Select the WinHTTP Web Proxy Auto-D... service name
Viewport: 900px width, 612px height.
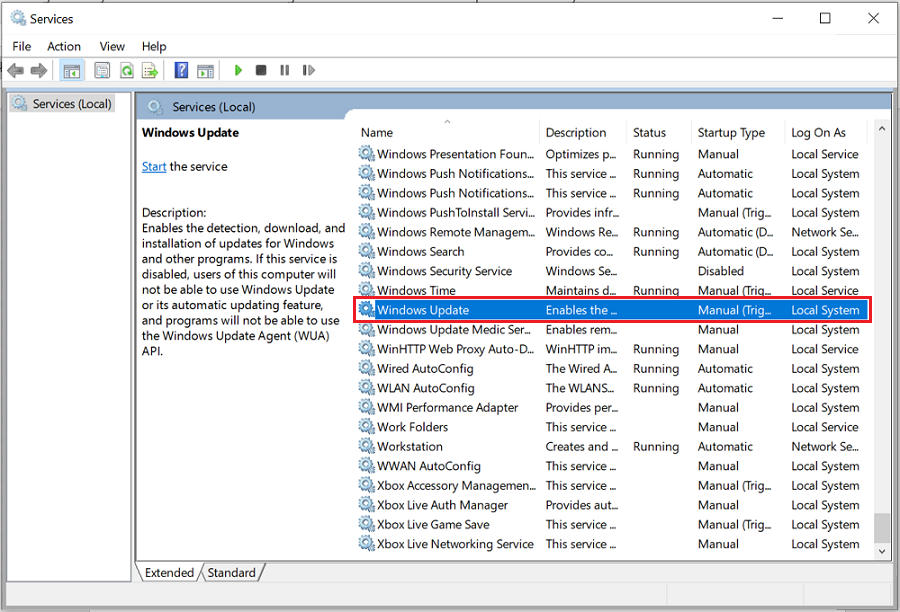(455, 349)
